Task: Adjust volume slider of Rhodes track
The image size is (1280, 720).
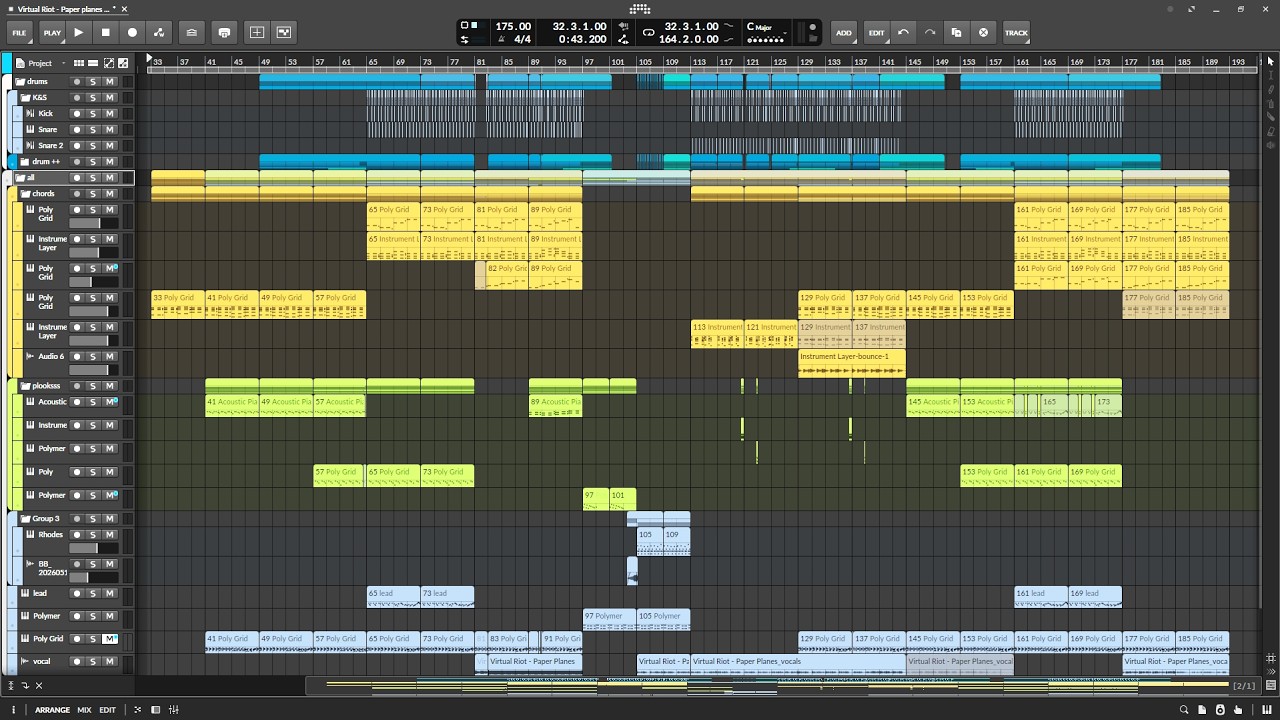Action: tap(94, 548)
